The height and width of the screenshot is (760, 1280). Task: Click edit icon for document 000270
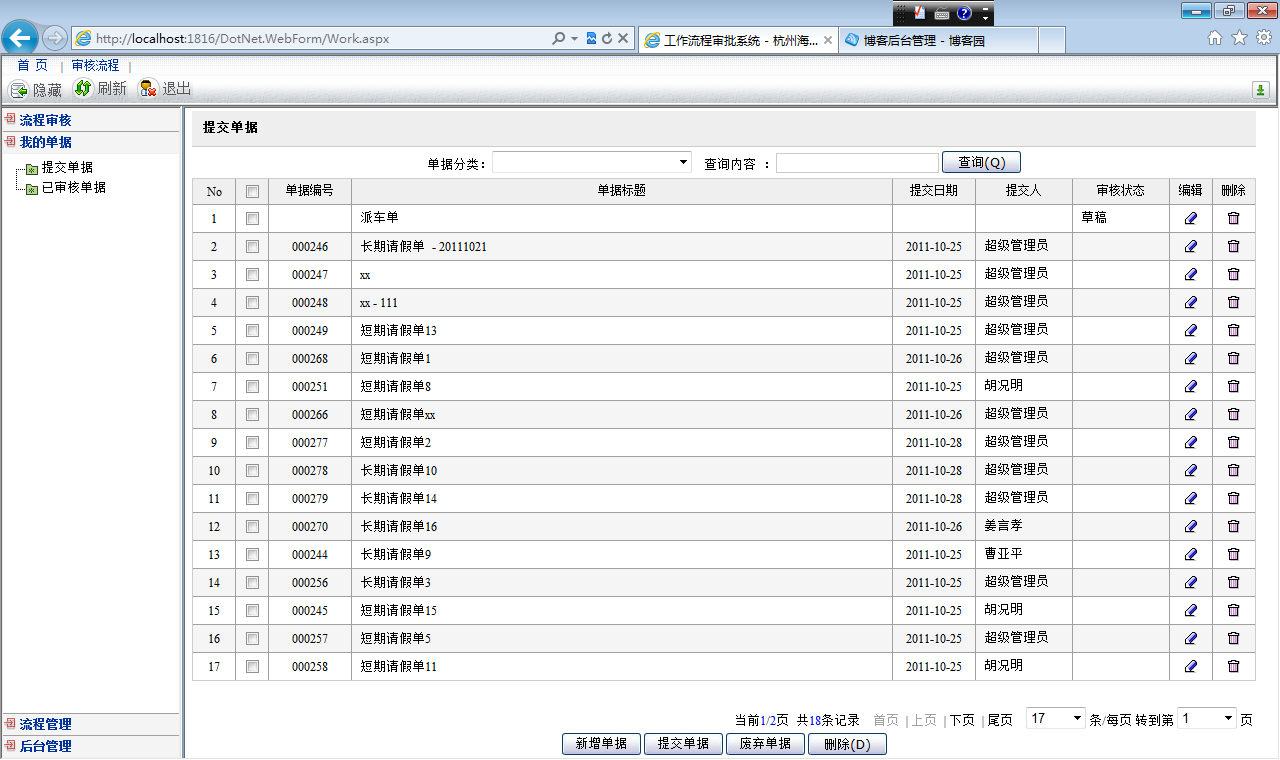[1190, 526]
